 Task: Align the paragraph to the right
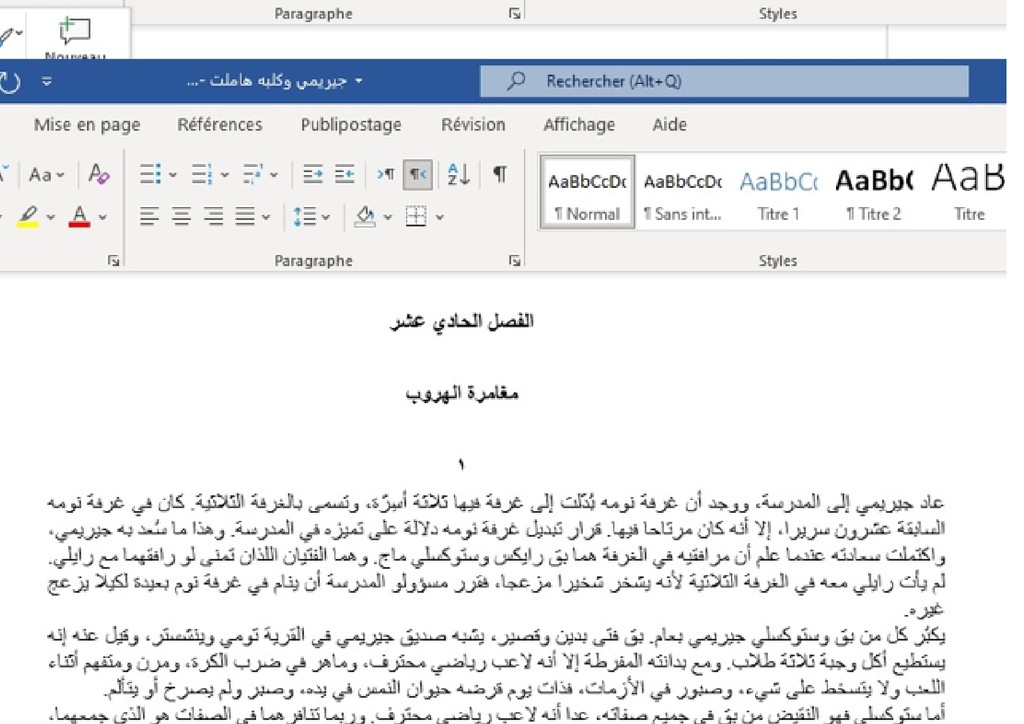pyautogui.click(x=214, y=217)
